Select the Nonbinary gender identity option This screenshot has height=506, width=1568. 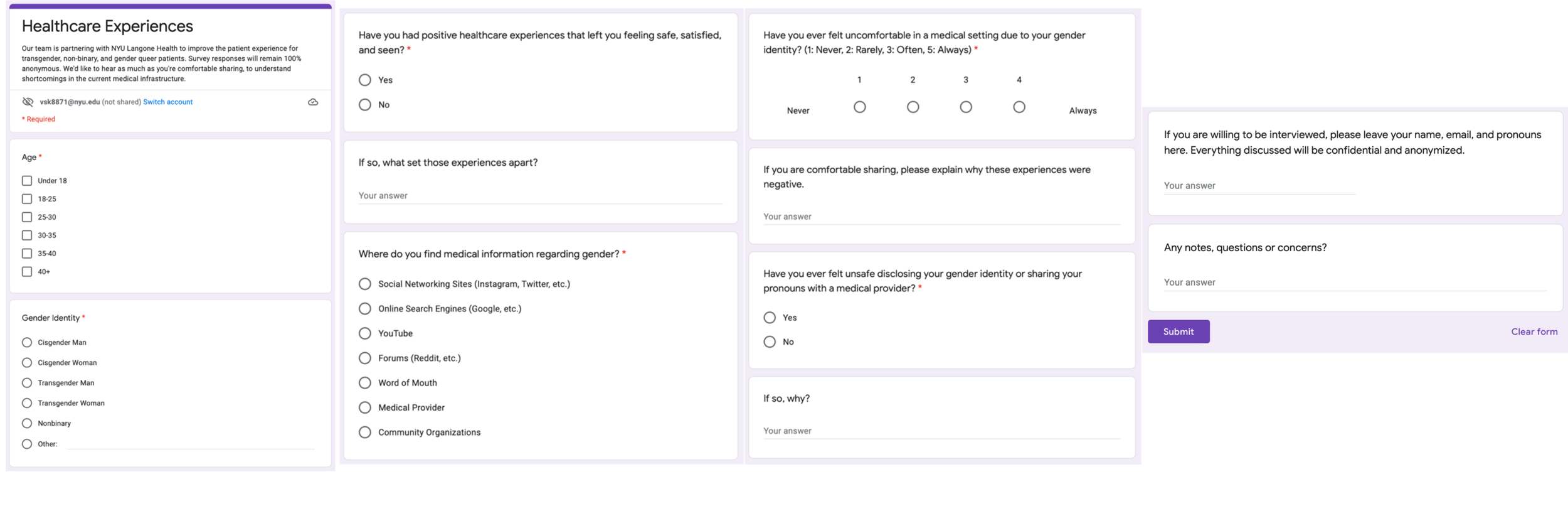tap(27, 423)
